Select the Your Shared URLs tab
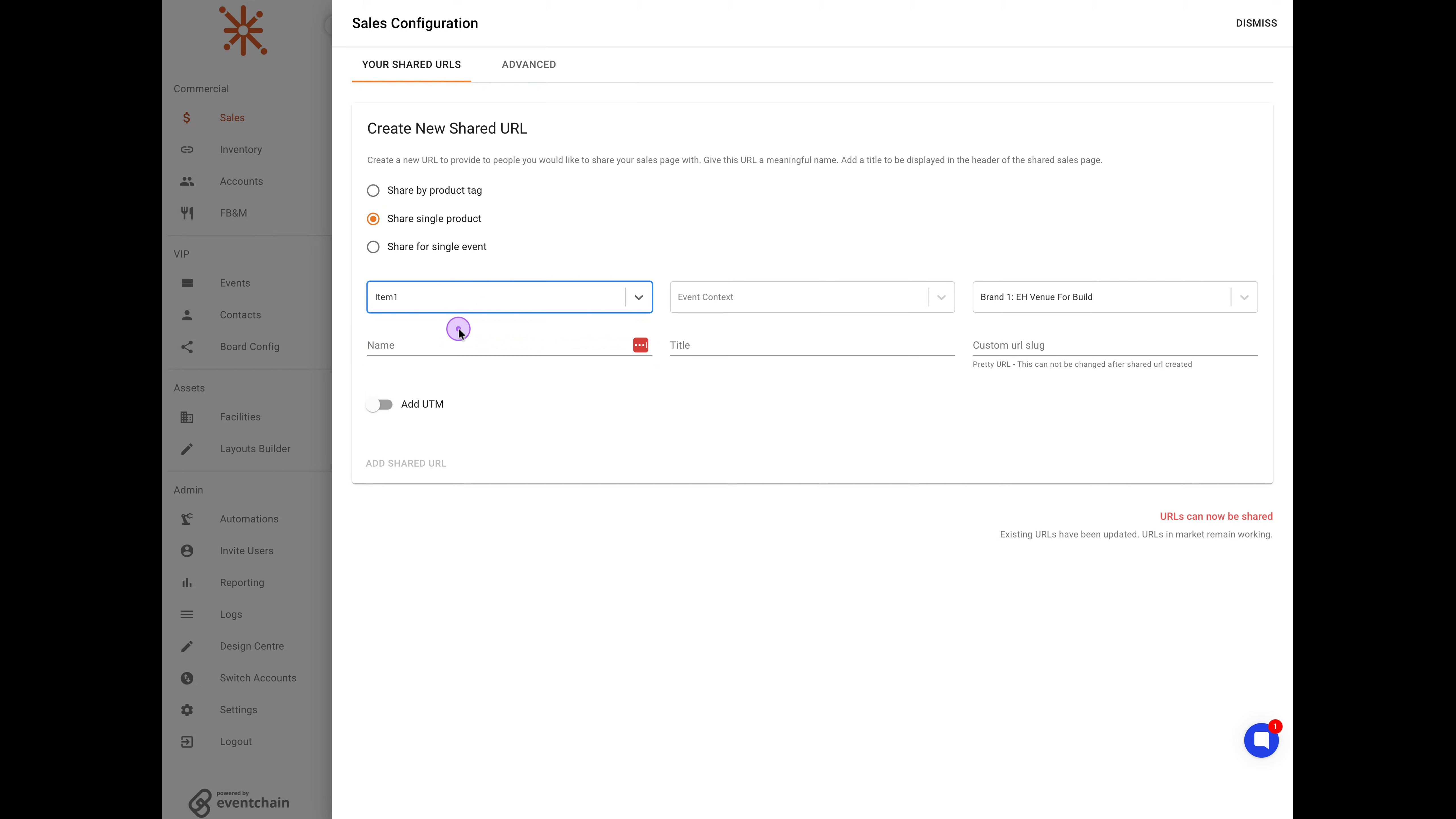The height and width of the screenshot is (819, 1456). [411, 65]
